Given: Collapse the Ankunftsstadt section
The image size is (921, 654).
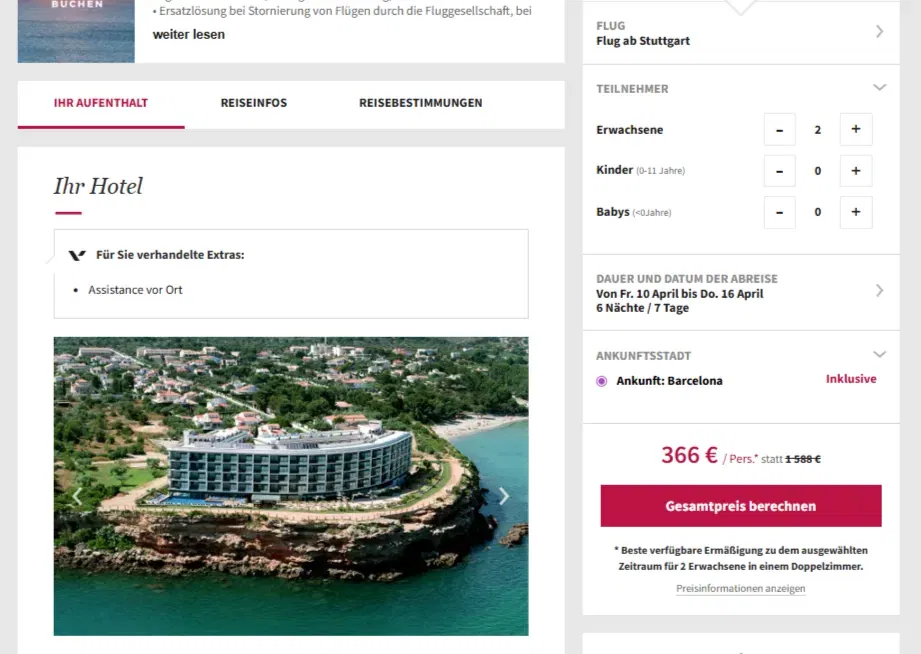Looking at the screenshot, I should (879, 354).
